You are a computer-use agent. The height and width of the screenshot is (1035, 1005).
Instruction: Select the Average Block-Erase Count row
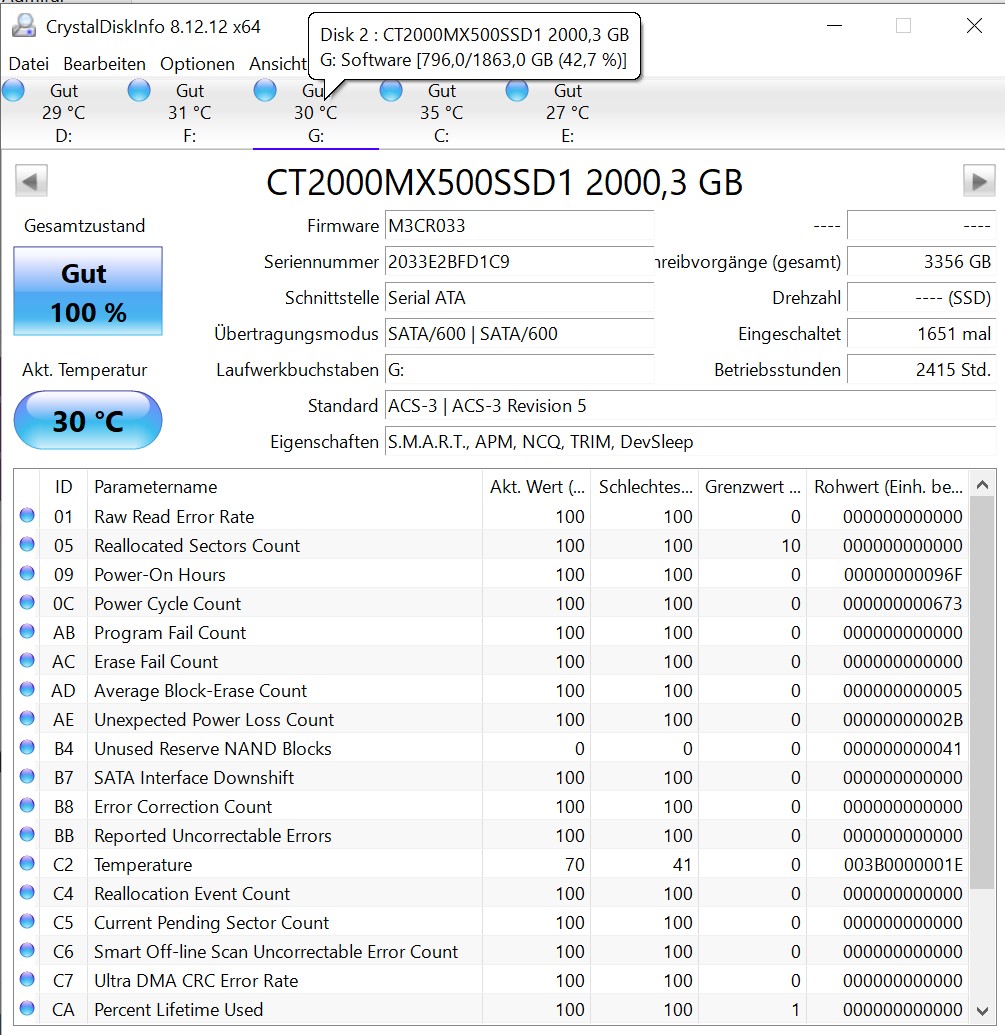[491, 691]
